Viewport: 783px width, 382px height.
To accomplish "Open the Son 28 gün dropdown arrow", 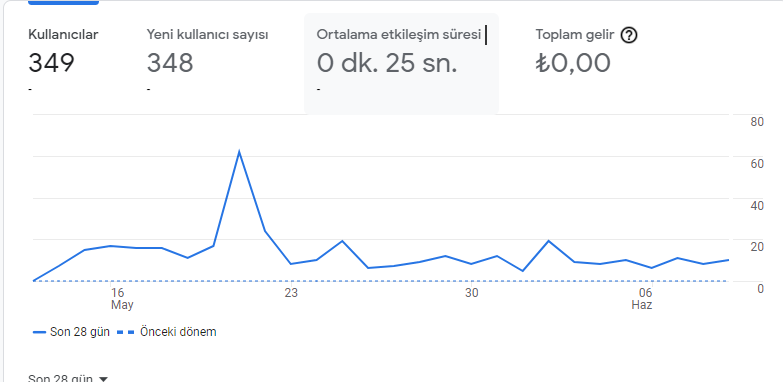I will (103, 379).
